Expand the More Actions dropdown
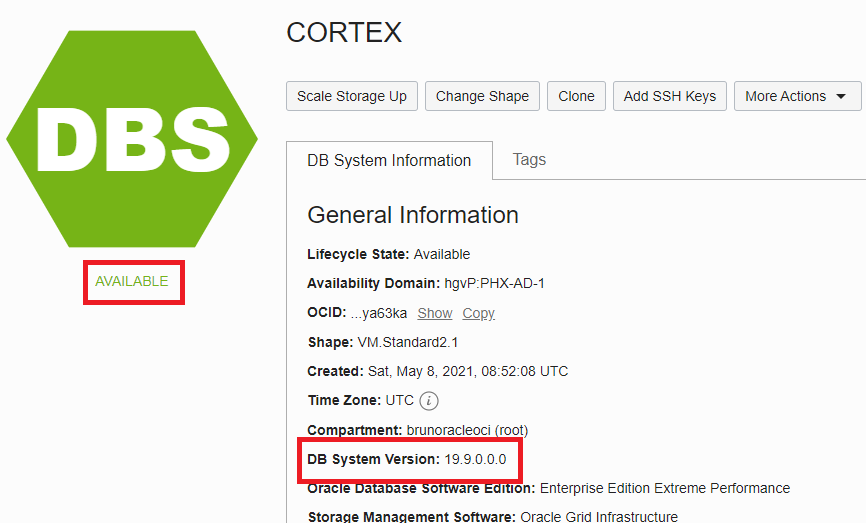This screenshot has width=866, height=523. 797,96
